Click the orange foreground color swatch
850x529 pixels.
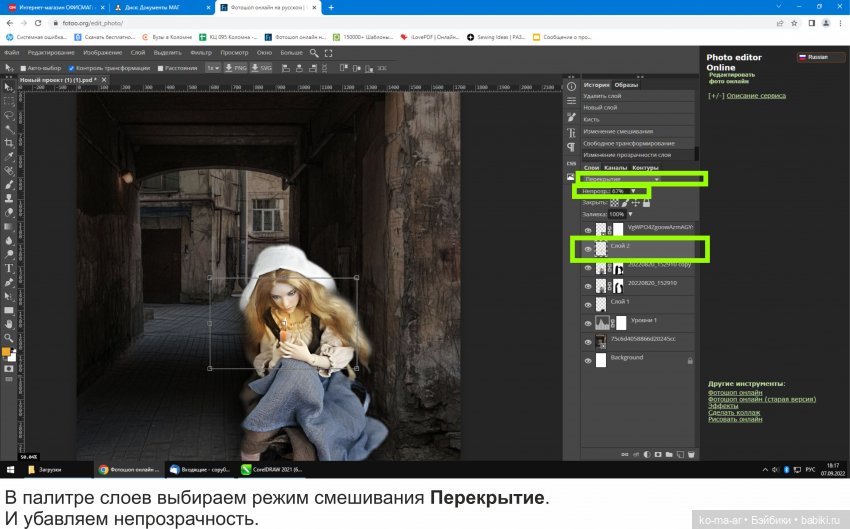[x=6, y=352]
